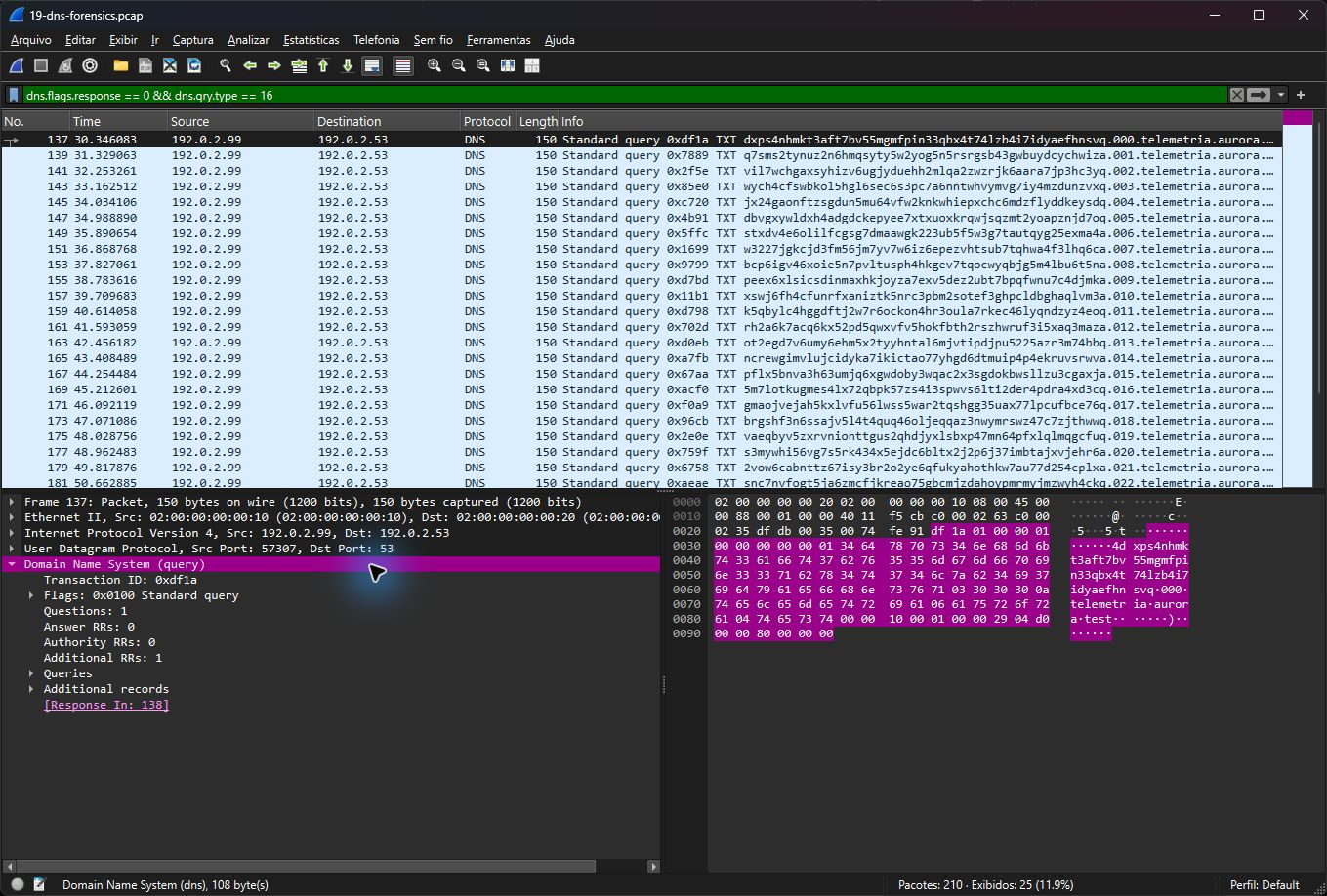Open the Estatísticas menu
The image size is (1327, 896).
[x=311, y=40]
